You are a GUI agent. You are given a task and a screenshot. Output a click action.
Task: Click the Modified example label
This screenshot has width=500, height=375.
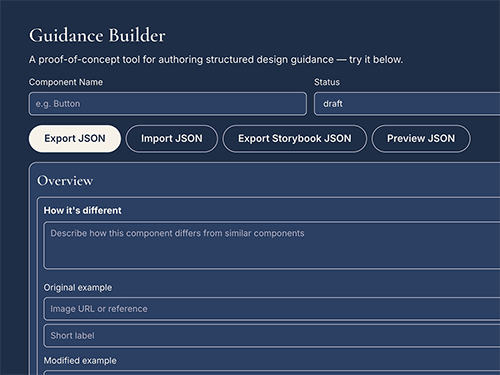click(x=80, y=361)
